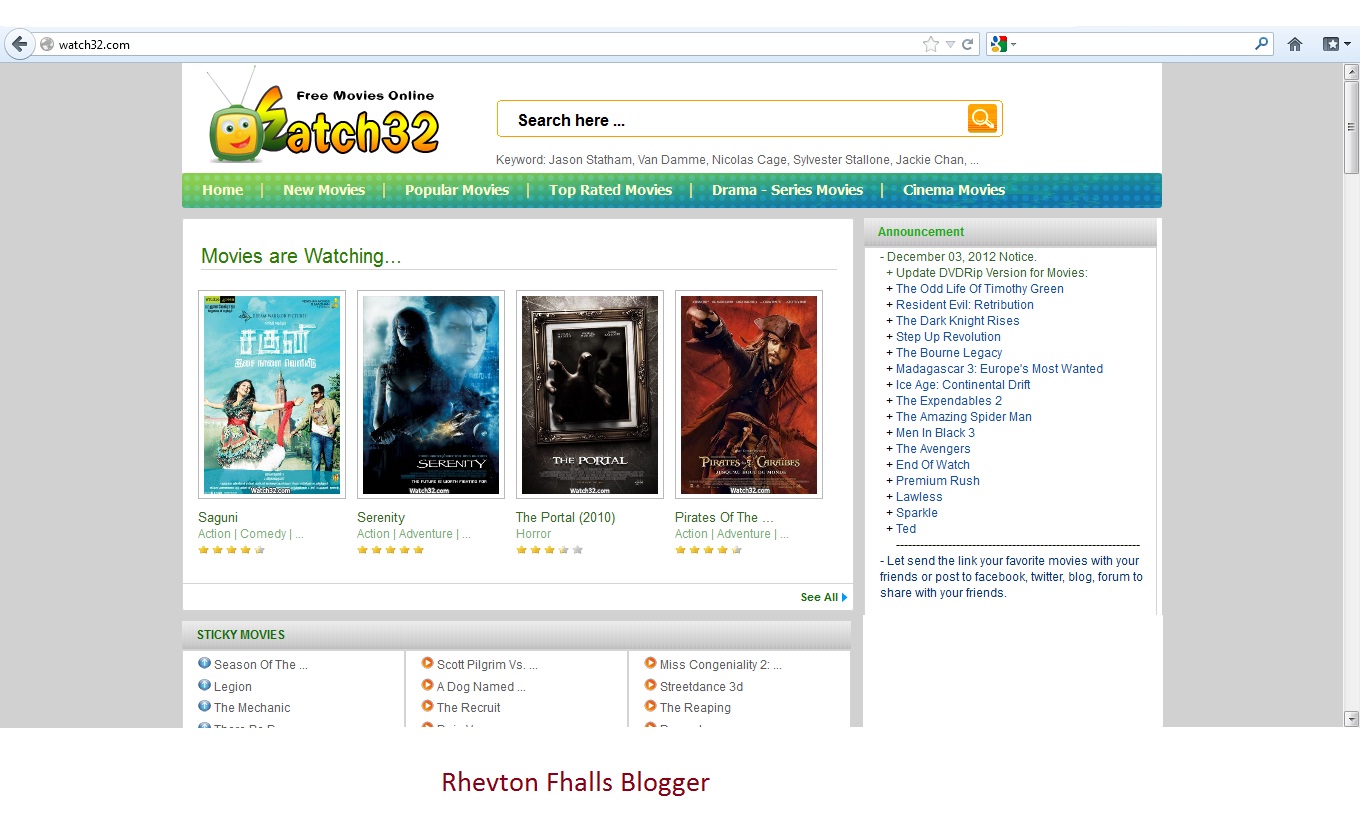Open Premium Rush link
This screenshot has width=1360, height=815.
pyautogui.click(x=938, y=481)
